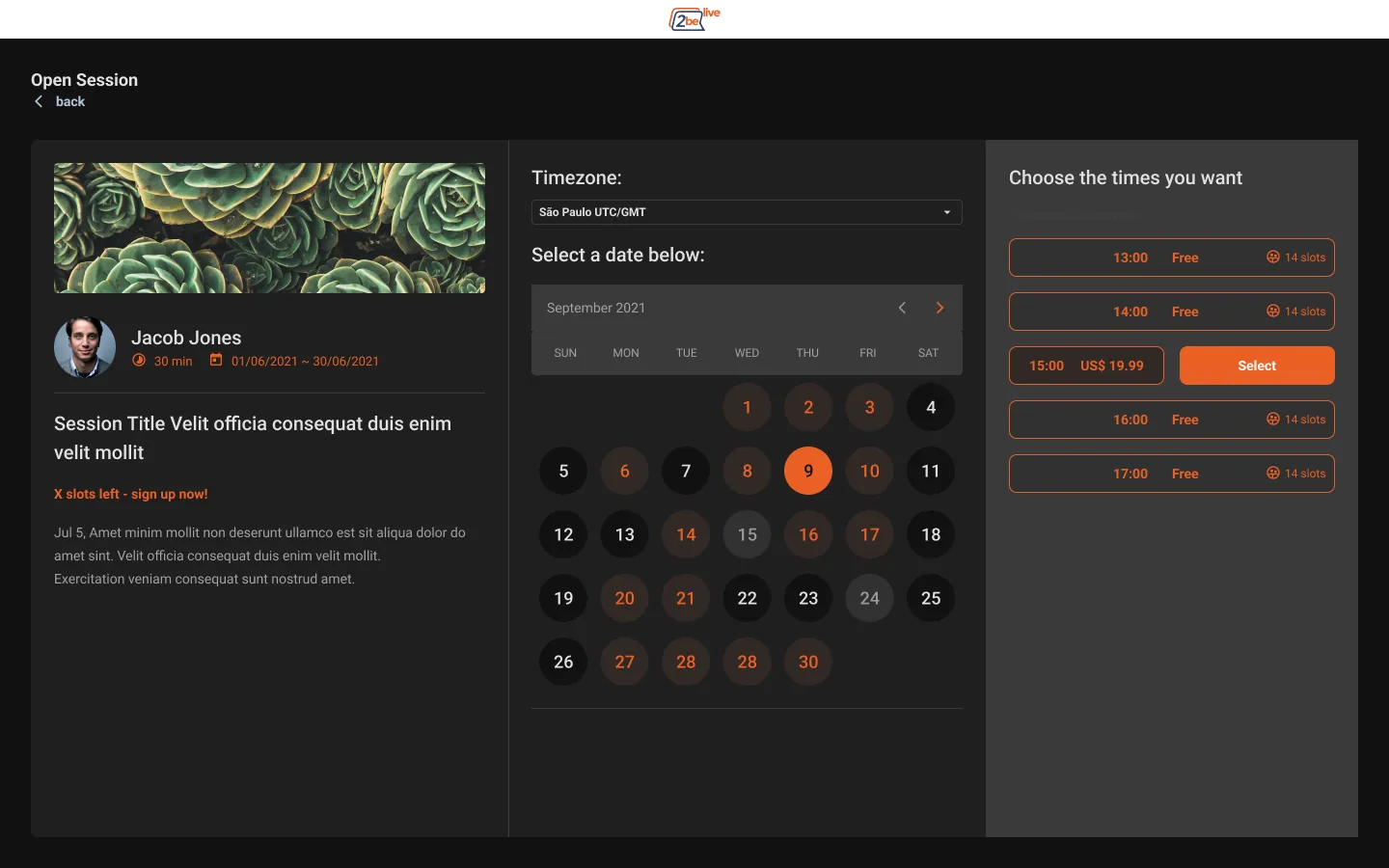The image size is (1389, 868).
Task: Select September 2 on the calendar
Action: [x=808, y=407]
